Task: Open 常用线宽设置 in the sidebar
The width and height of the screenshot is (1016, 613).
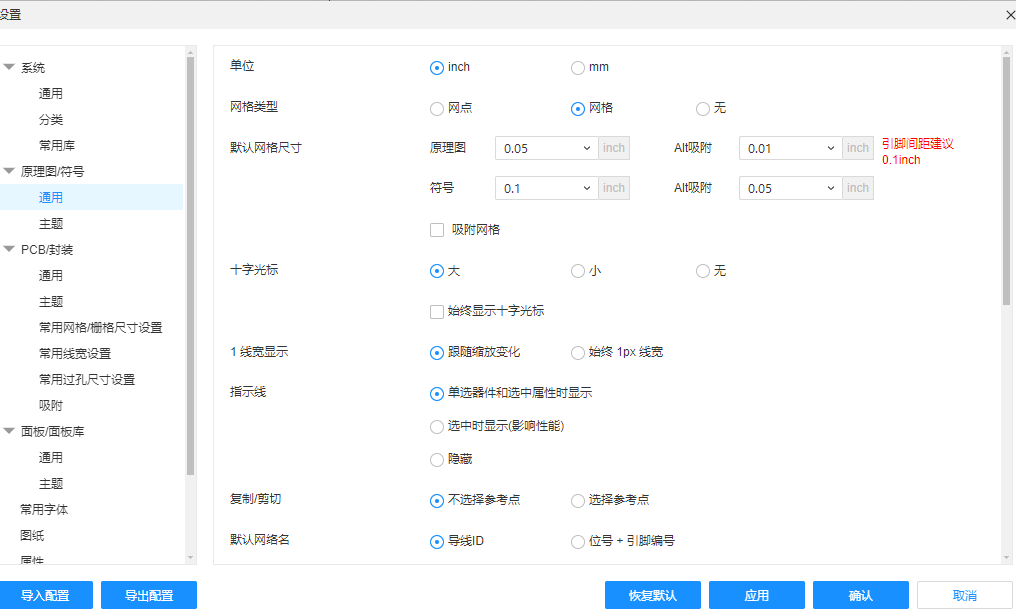Action: [x=75, y=354]
